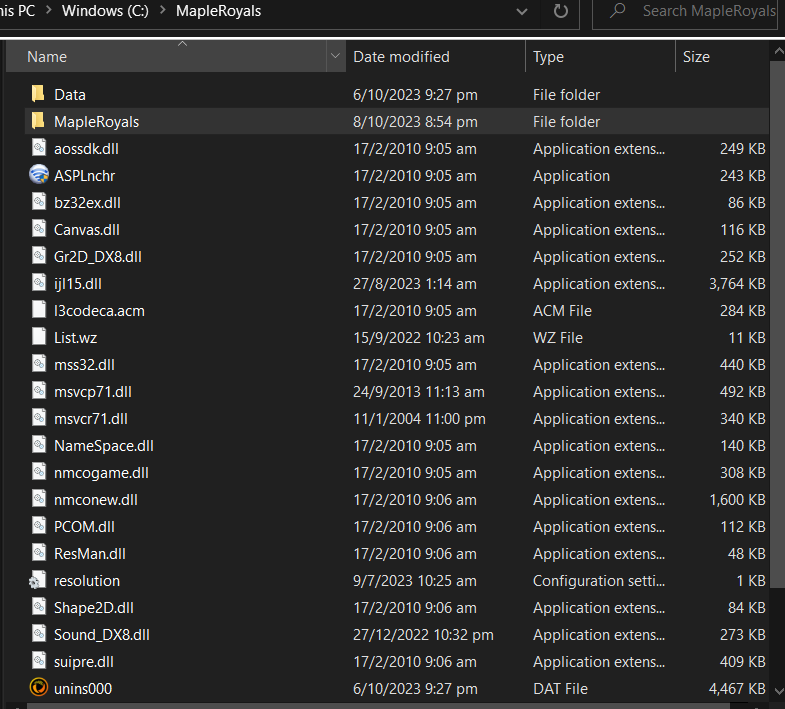Click date 27/12/2022 10:32 pm
785x709 pixels.
[x=423, y=634]
